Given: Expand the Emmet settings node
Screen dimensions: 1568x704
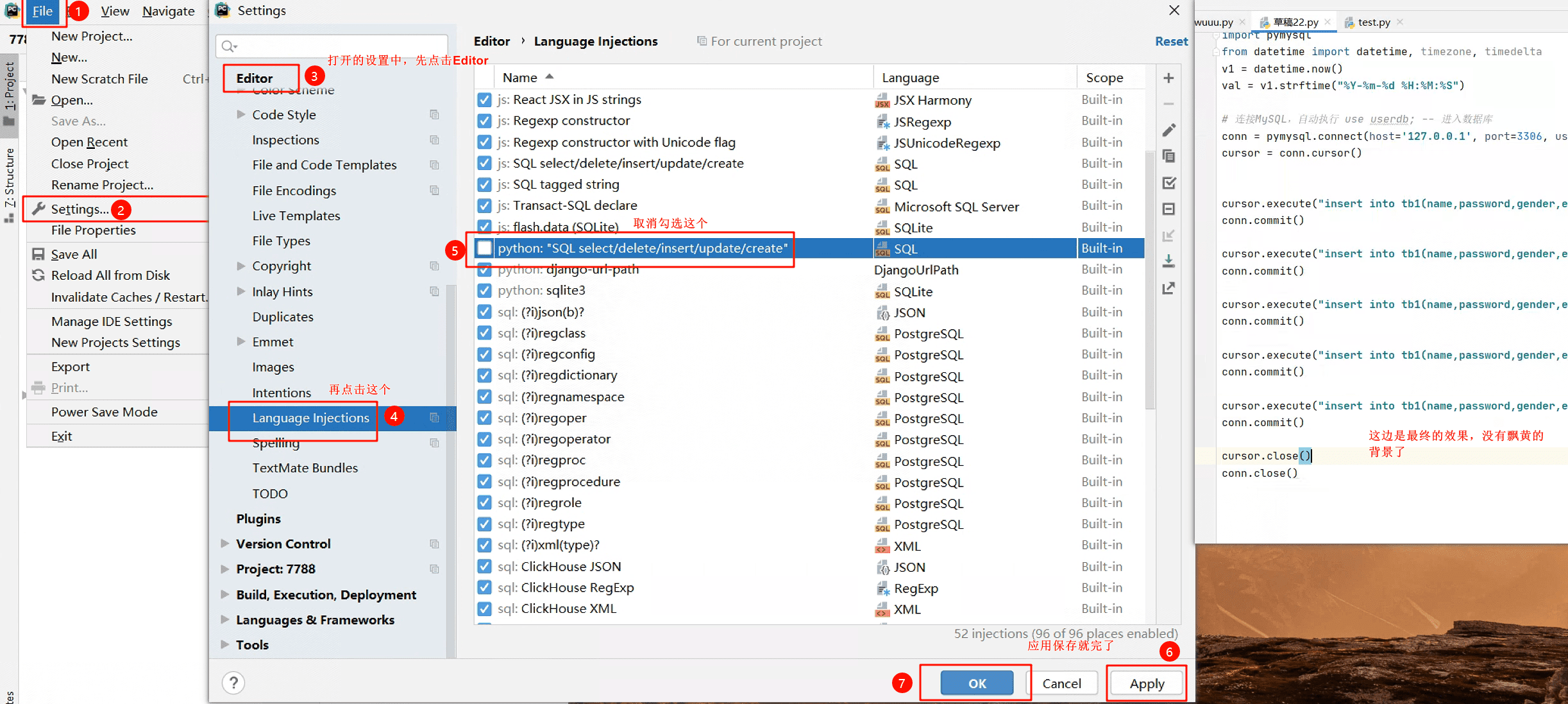Looking at the screenshot, I should 241,341.
